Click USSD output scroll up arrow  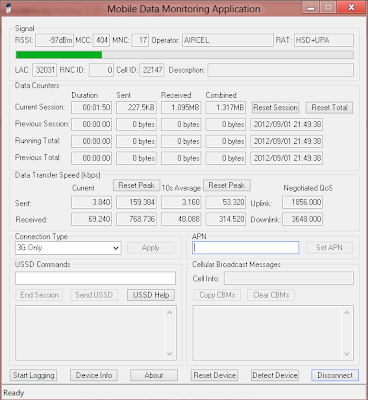(x=170, y=313)
